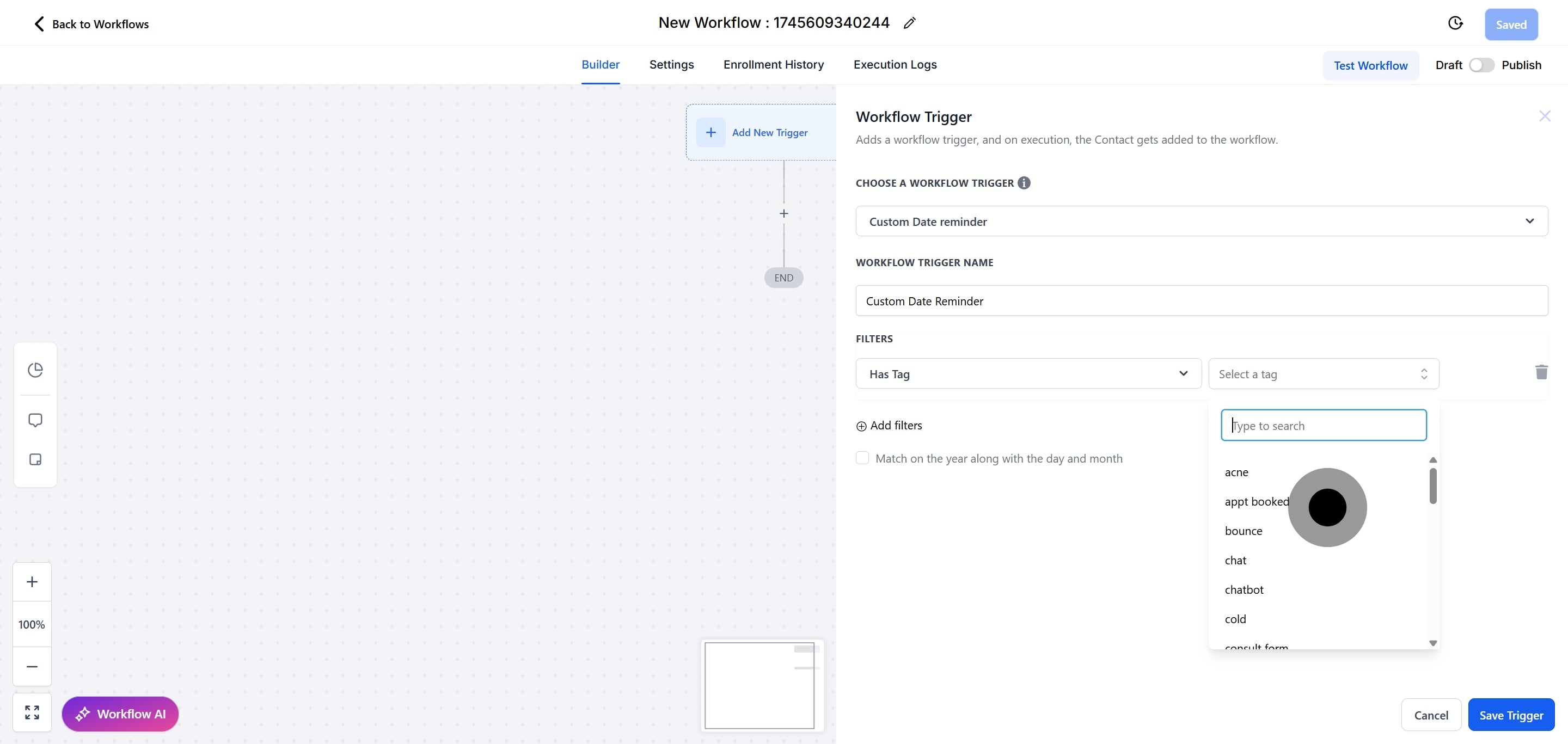Screen dimensions: 1568x744
Task: Click the pencil icon to rename workflow
Action: [909, 23]
